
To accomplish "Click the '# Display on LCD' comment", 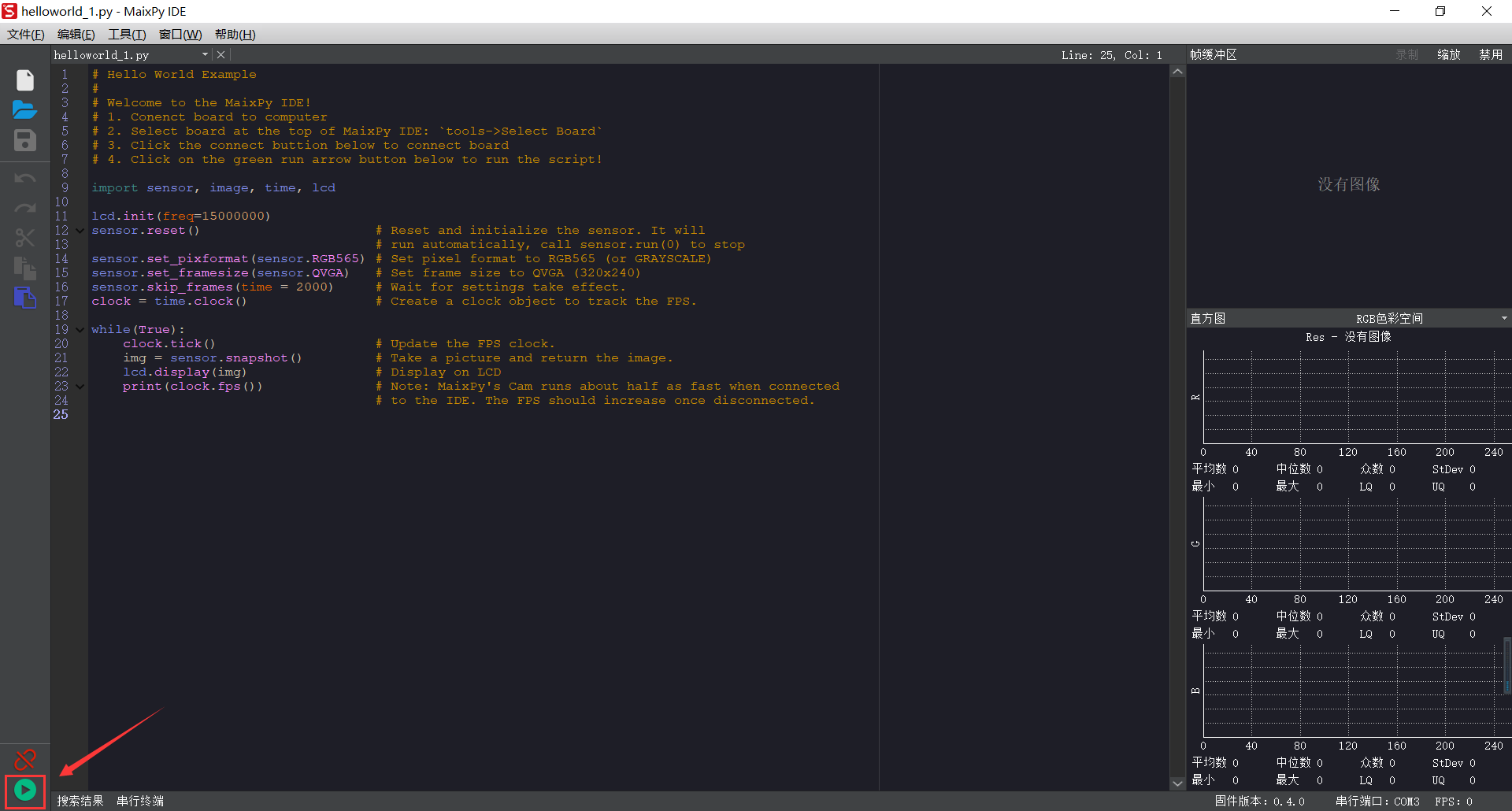I will (x=438, y=372).
